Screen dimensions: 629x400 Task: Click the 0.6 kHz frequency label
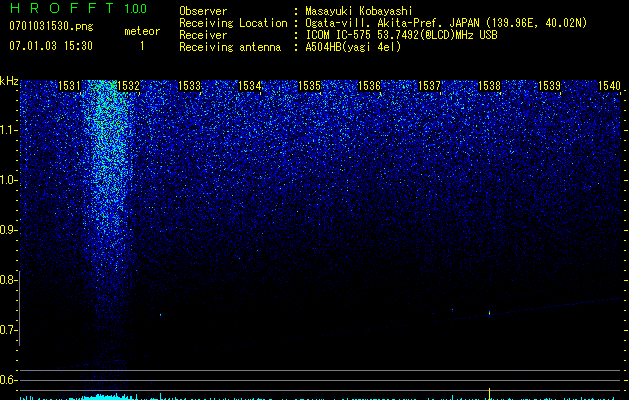point(8,380)
